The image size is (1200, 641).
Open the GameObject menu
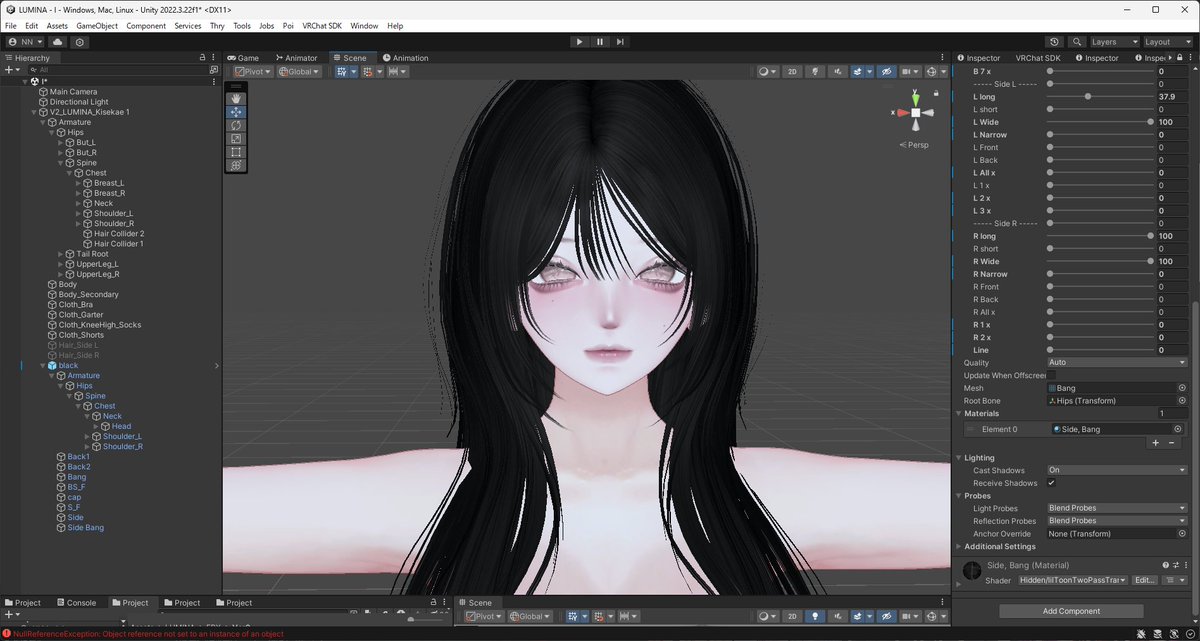(x=97, y=25)
